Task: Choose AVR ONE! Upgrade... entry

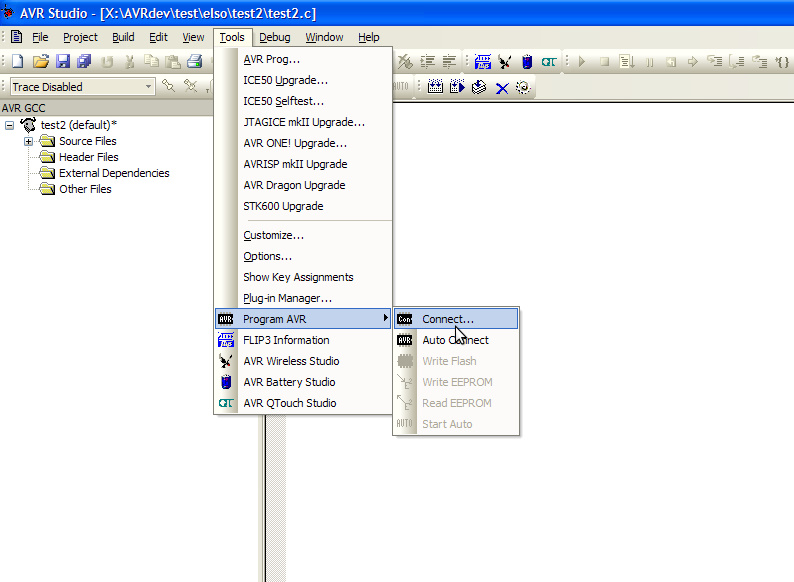Action: [303, 143]
